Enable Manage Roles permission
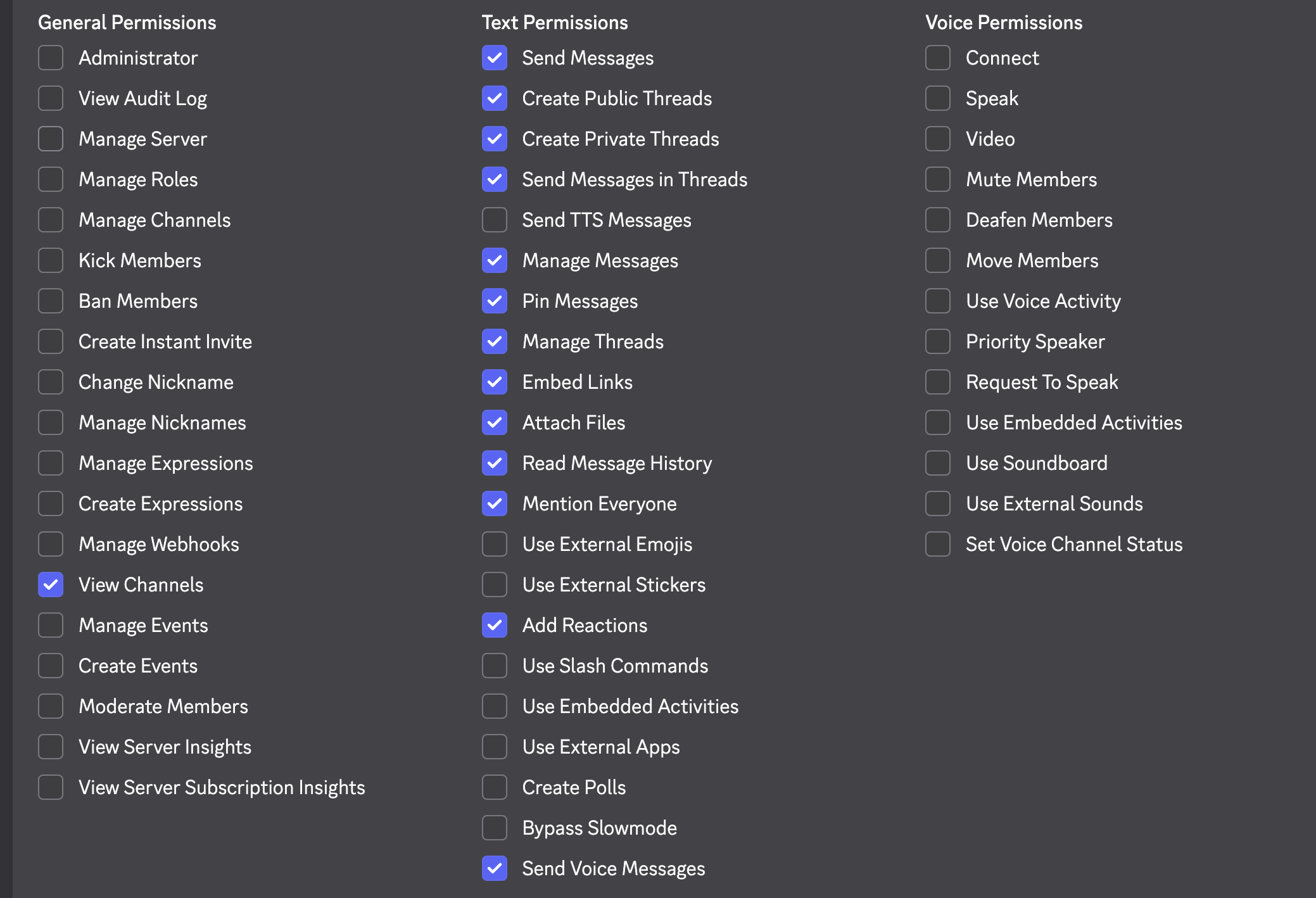Image resolution: width=1316 pixels, height=898 pixels. (51, 179)
